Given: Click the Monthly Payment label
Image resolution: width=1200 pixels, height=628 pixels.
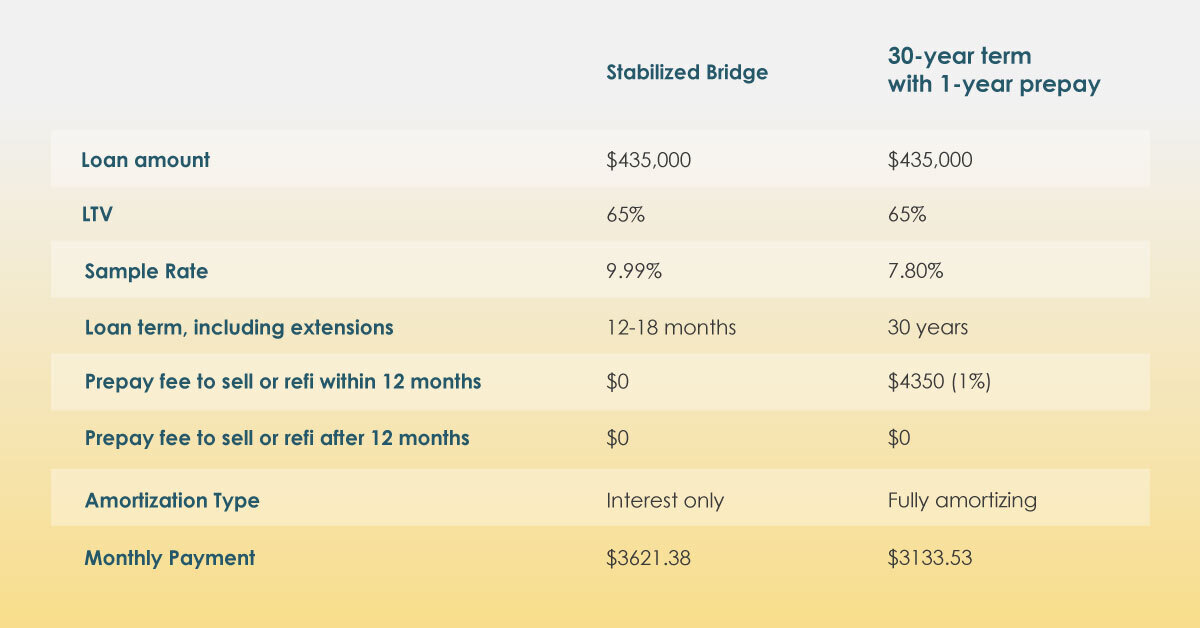Looking at the screenshot, I should (170, 558).
